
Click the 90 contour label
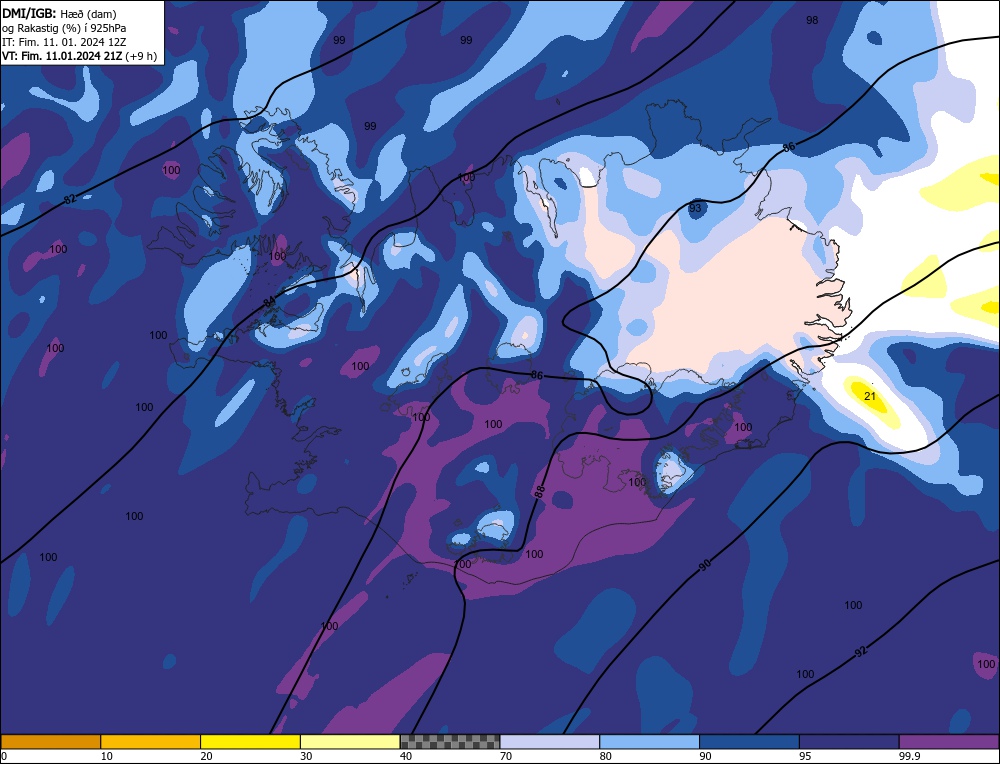(x=705, y=565)
